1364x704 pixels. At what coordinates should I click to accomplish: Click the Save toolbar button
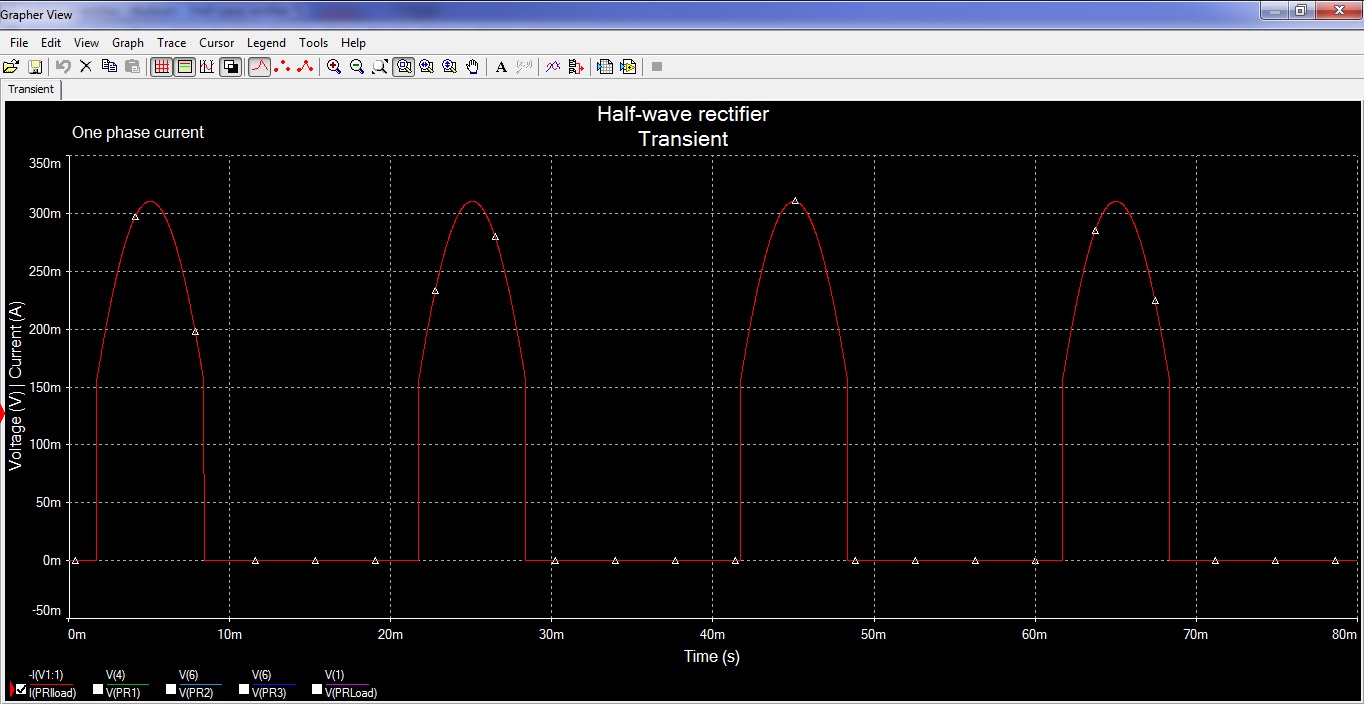(34, 66)
